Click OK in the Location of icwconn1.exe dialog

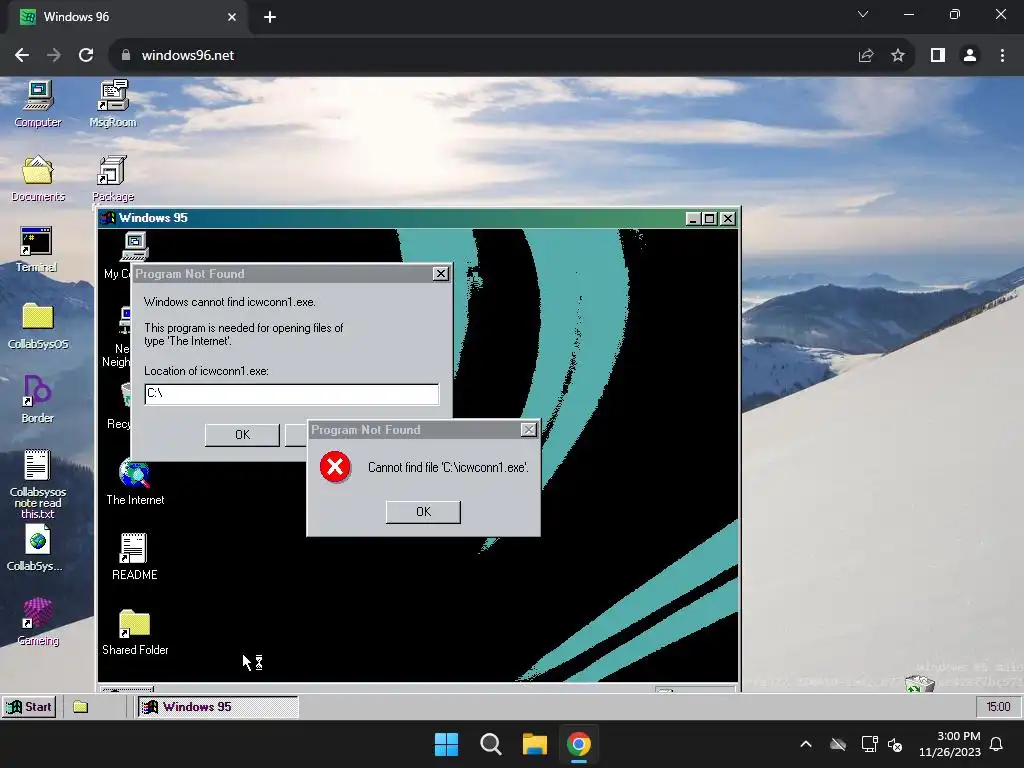[x=242, y=435]
